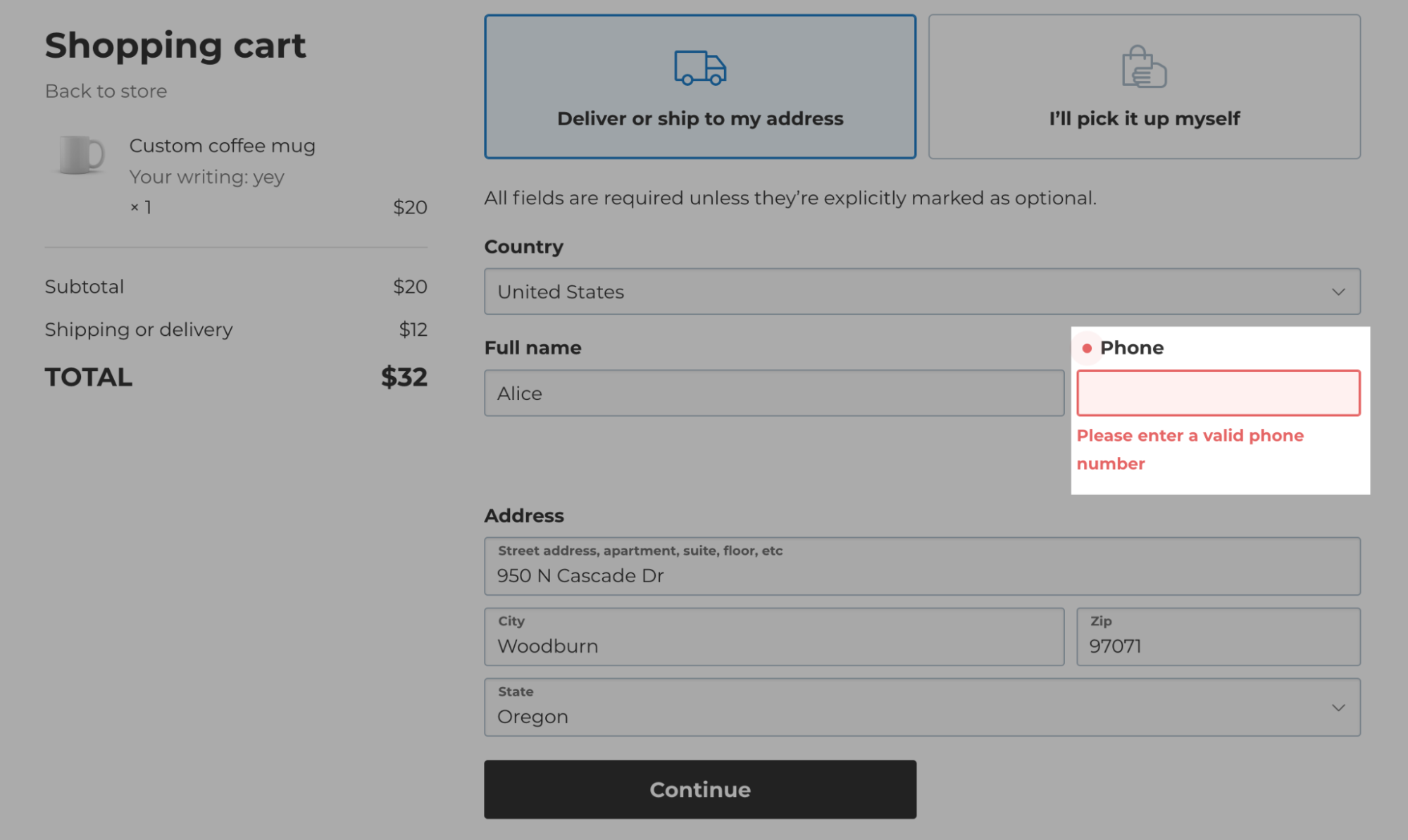Click the Country dropdown chevron arrow
1408x840 pixels.
pos(1338,292)
